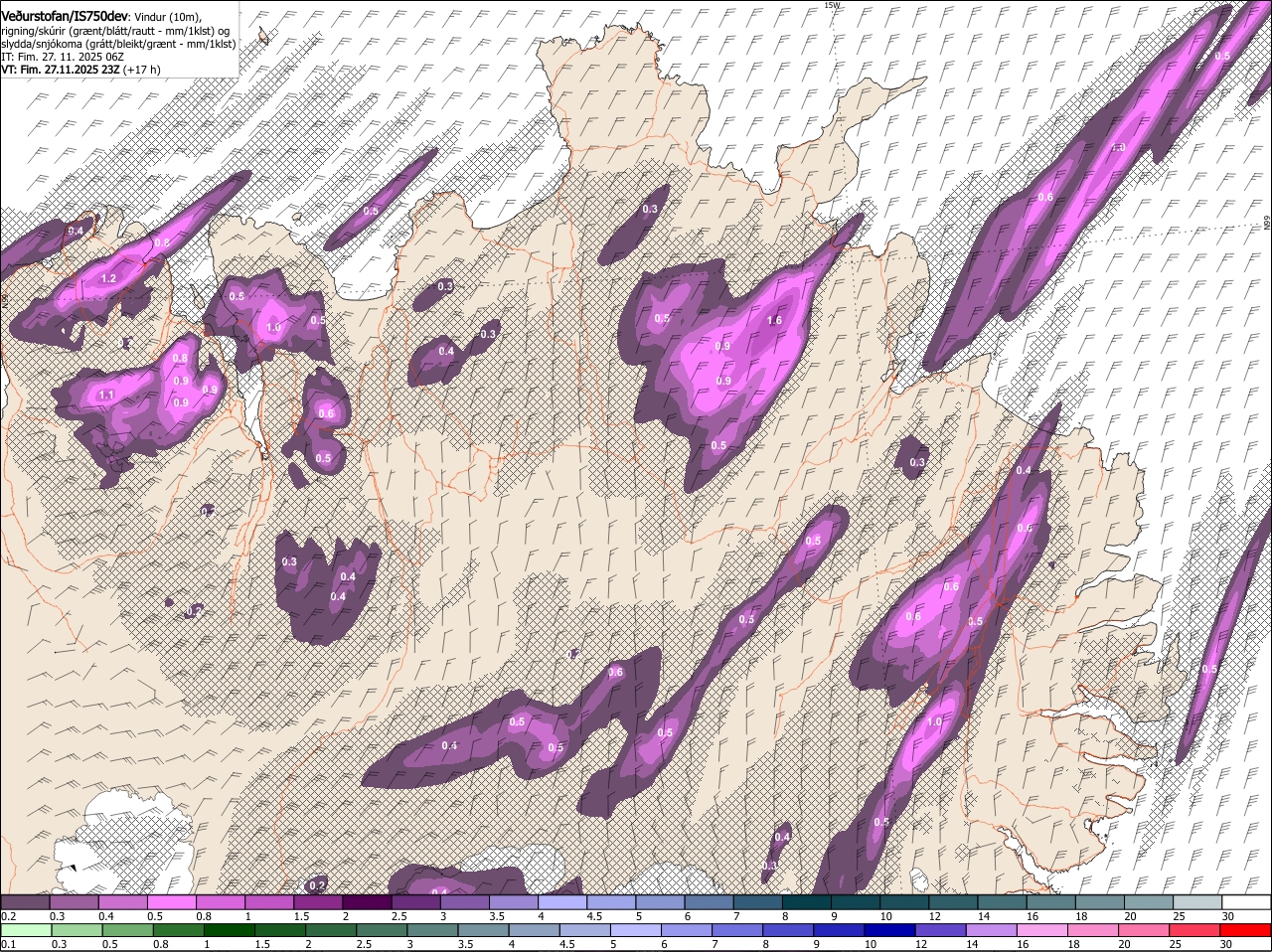1272x952 pixels.
Task: Pick the dark teal 8–9 swatch, upper legend
Action: (806, 901)
